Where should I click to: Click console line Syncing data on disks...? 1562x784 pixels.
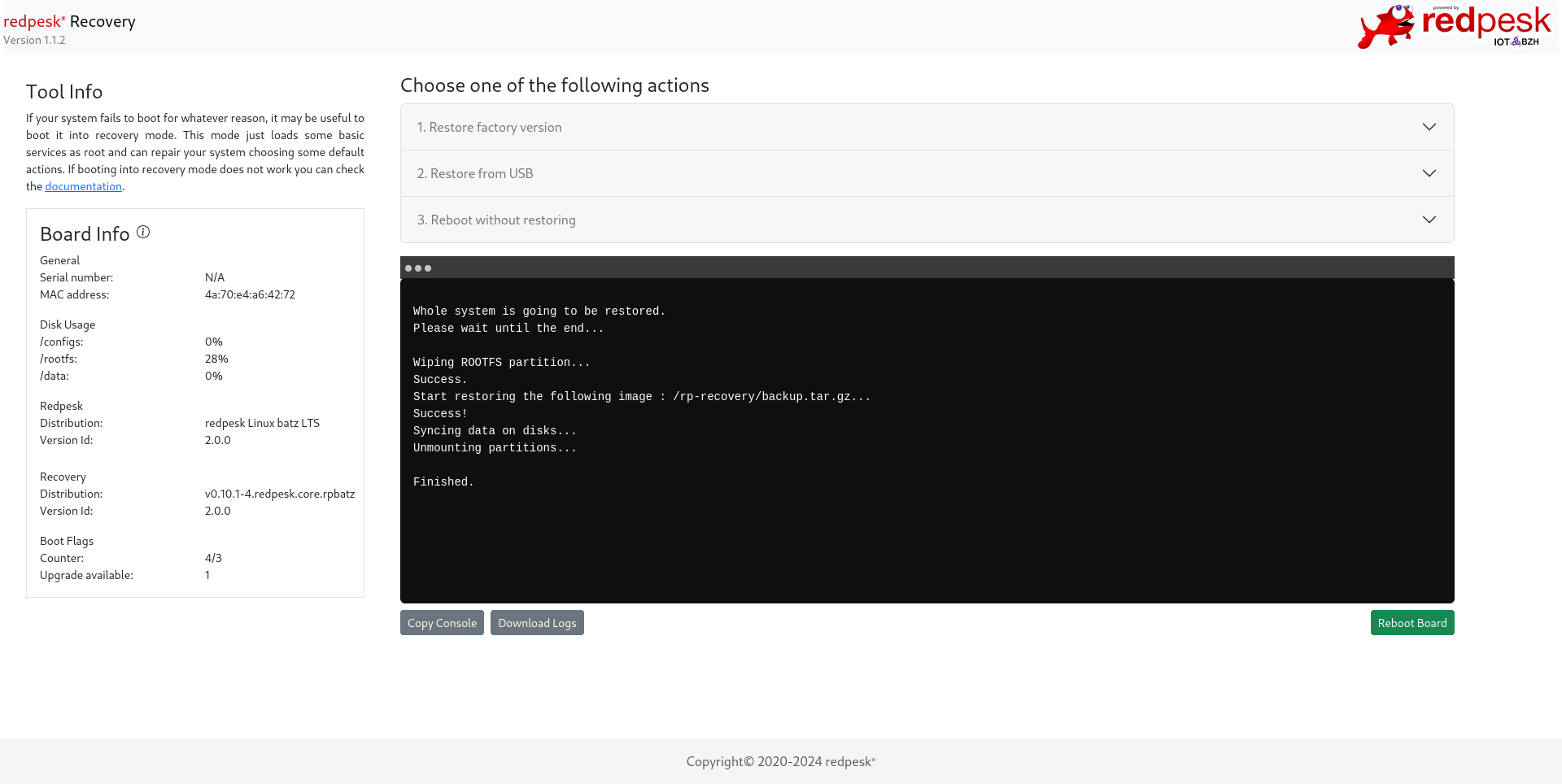tap(495, 431)
